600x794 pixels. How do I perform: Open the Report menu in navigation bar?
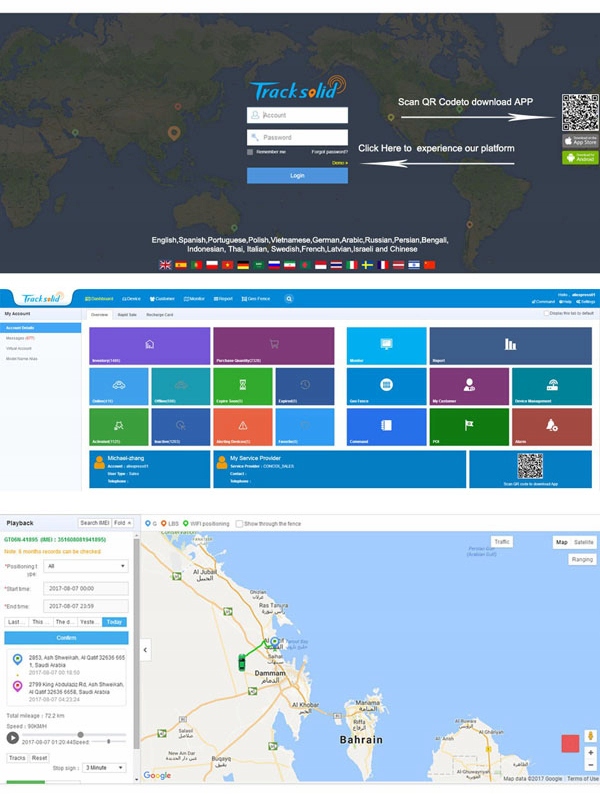(223, 299)
